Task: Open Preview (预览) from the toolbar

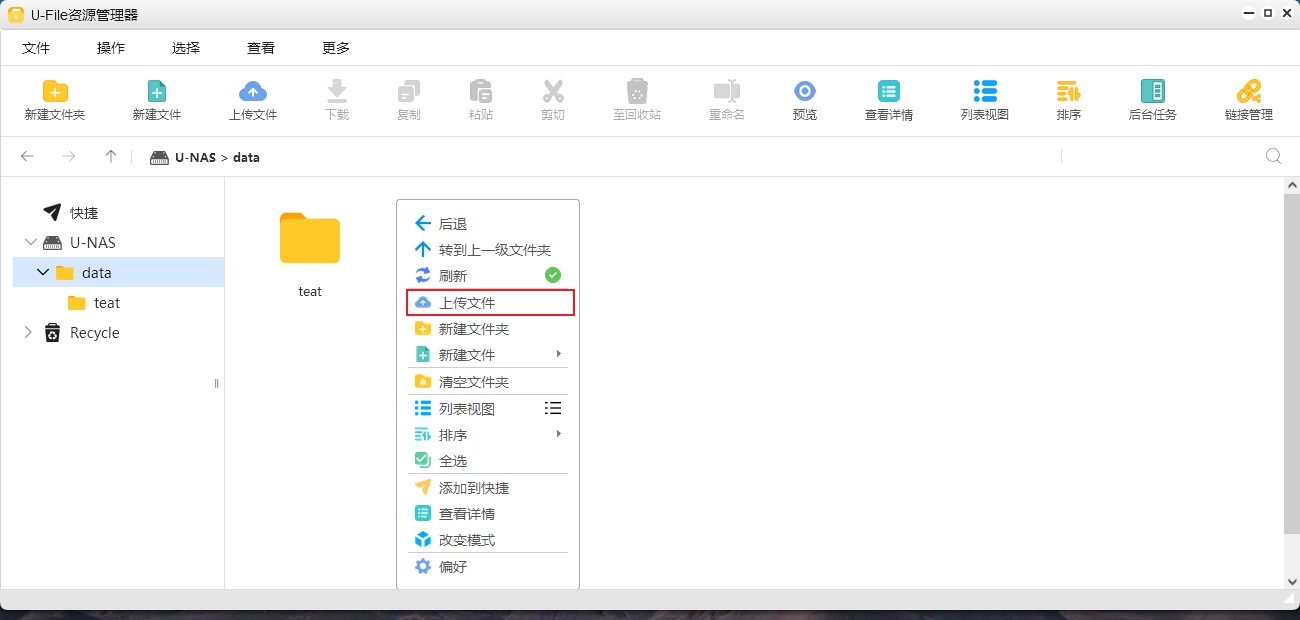Action: coord(805,92)
